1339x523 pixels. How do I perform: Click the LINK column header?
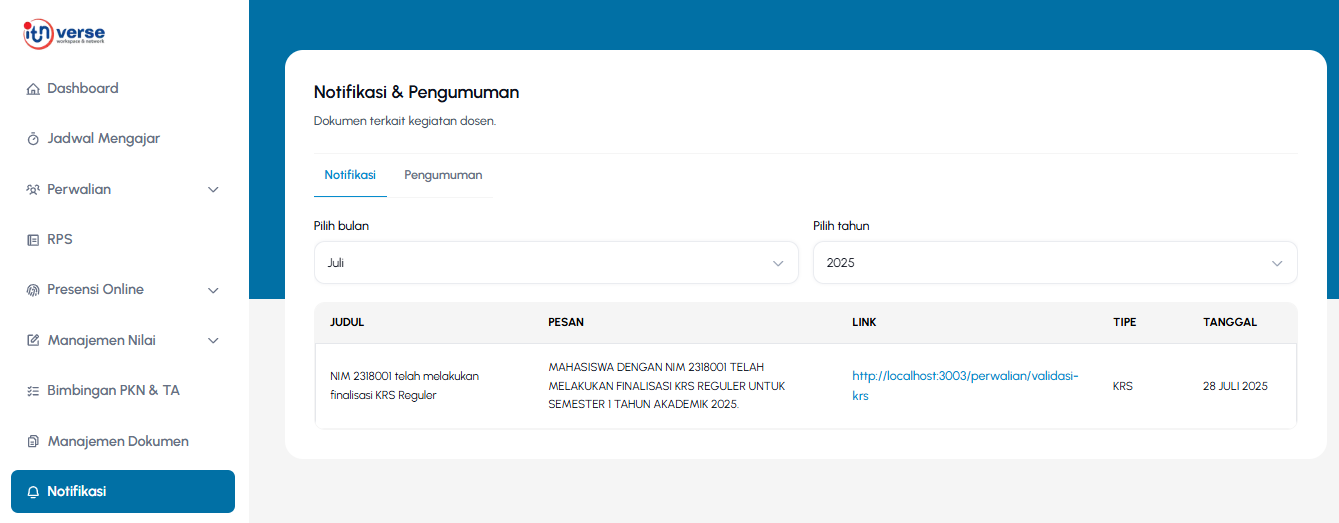pos(864,323)
